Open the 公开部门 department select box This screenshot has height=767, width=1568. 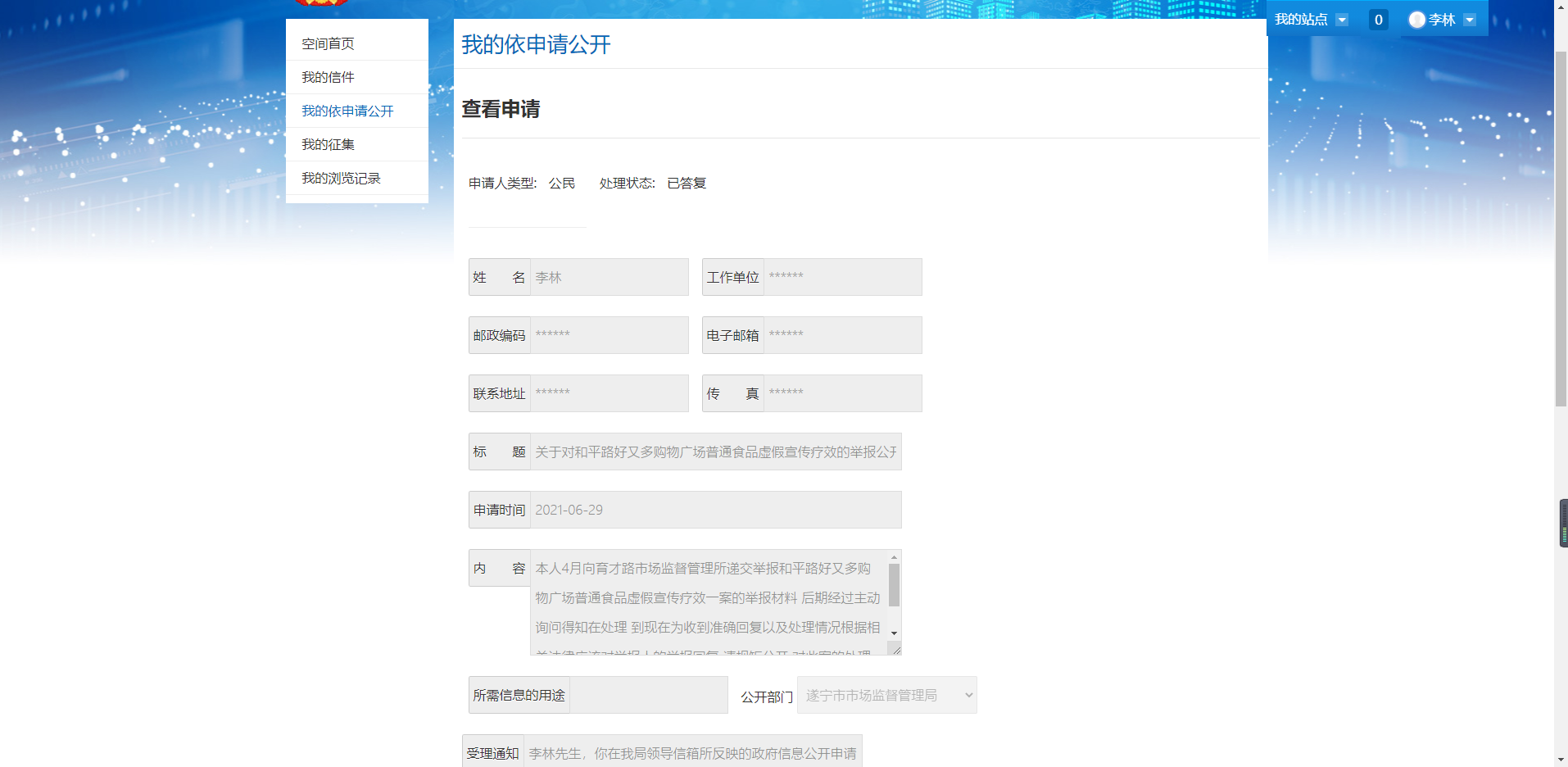tap(886, 695)
